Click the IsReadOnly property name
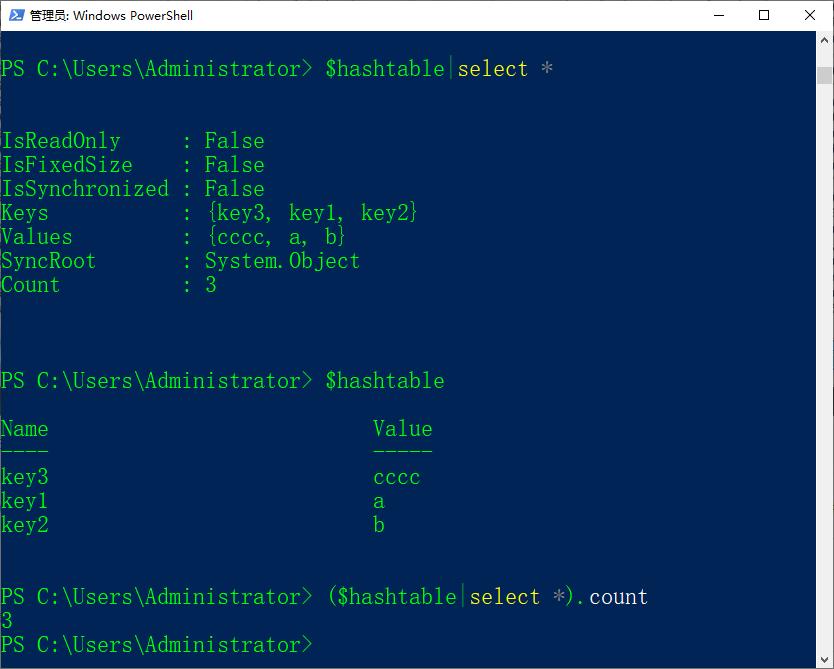834x669 pixels. click(x=61, y=141)
